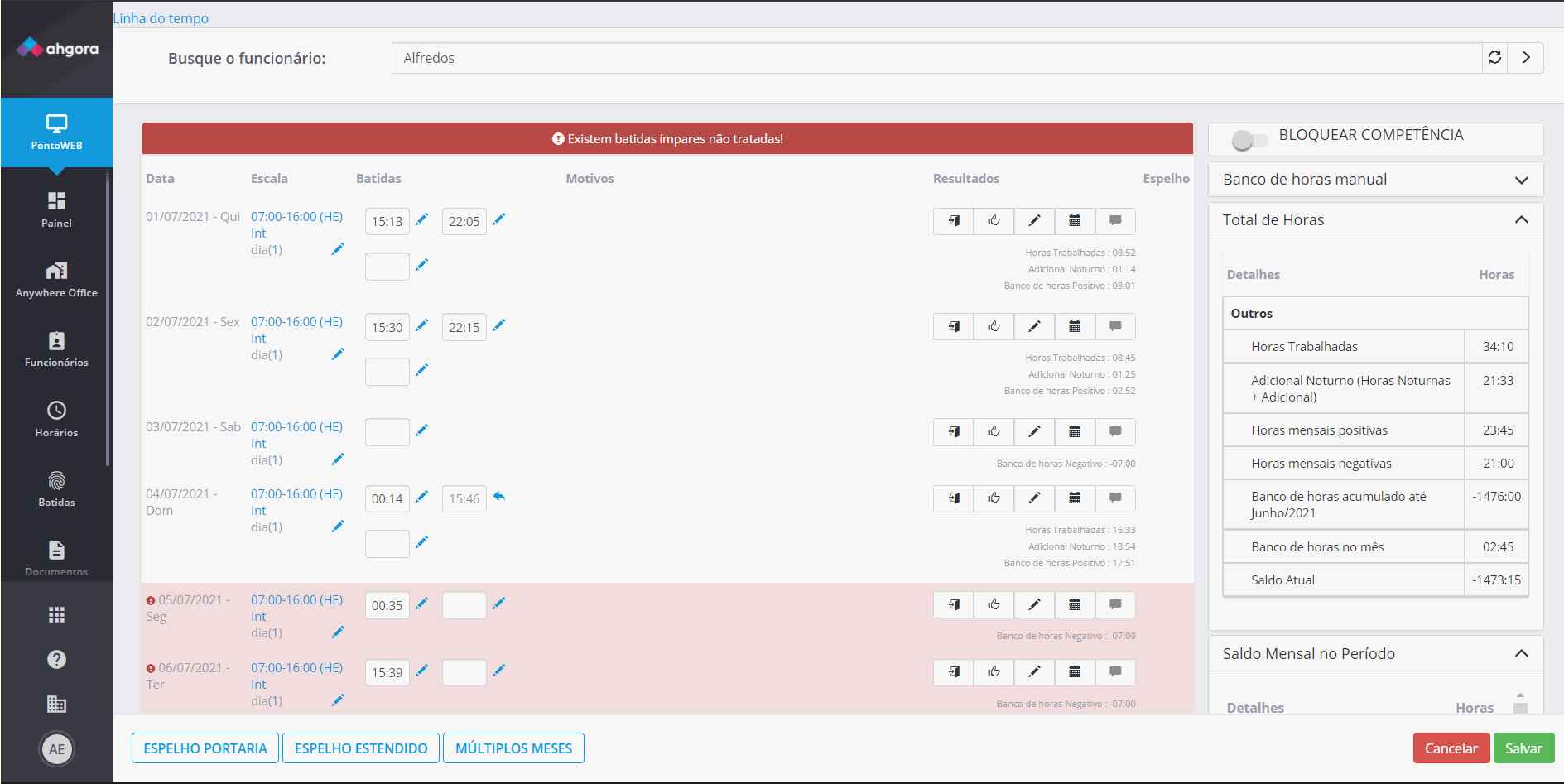Open the comment icon for 03/07/2021
The height and width of the screenshot is (784, 1564).
tap(1115, 431)
